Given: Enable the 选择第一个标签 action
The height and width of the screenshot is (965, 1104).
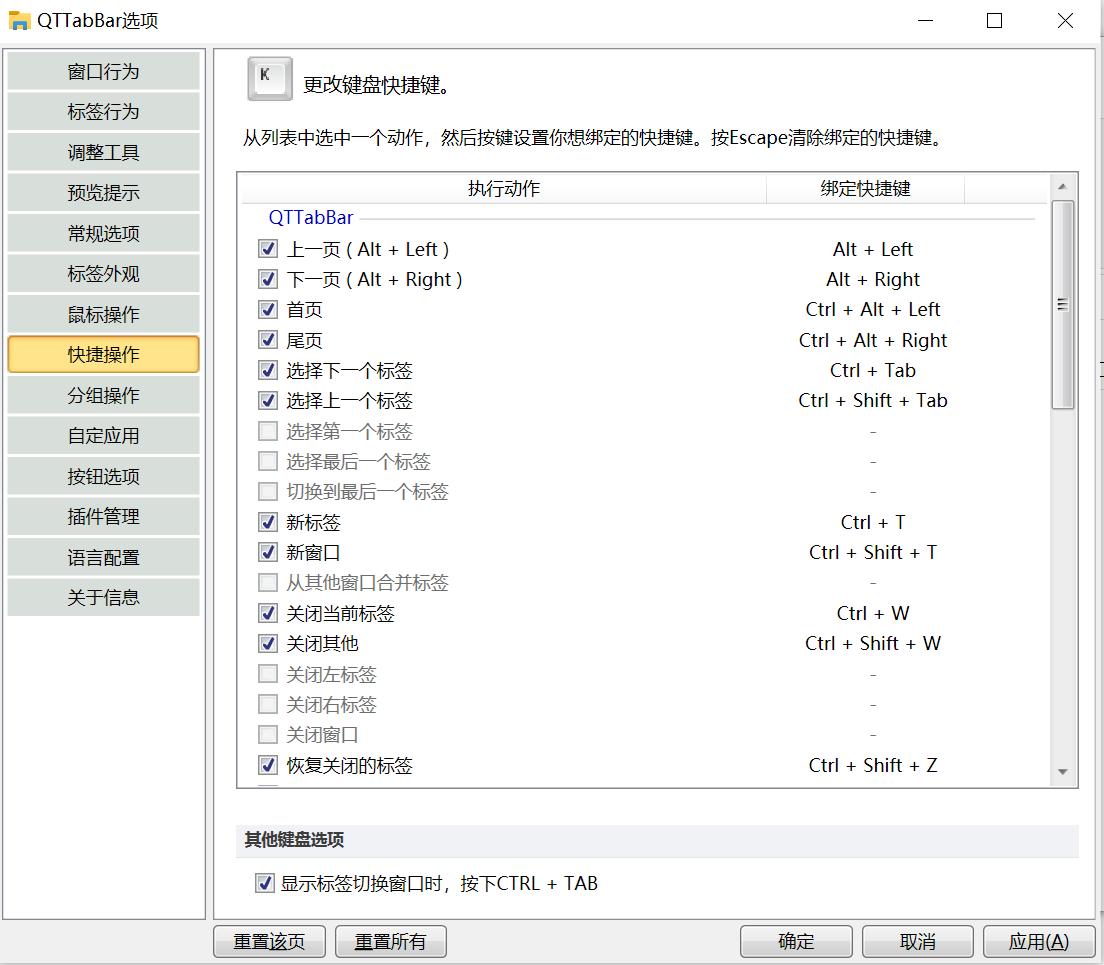Looking at the screenshot, I should point(267,431).
